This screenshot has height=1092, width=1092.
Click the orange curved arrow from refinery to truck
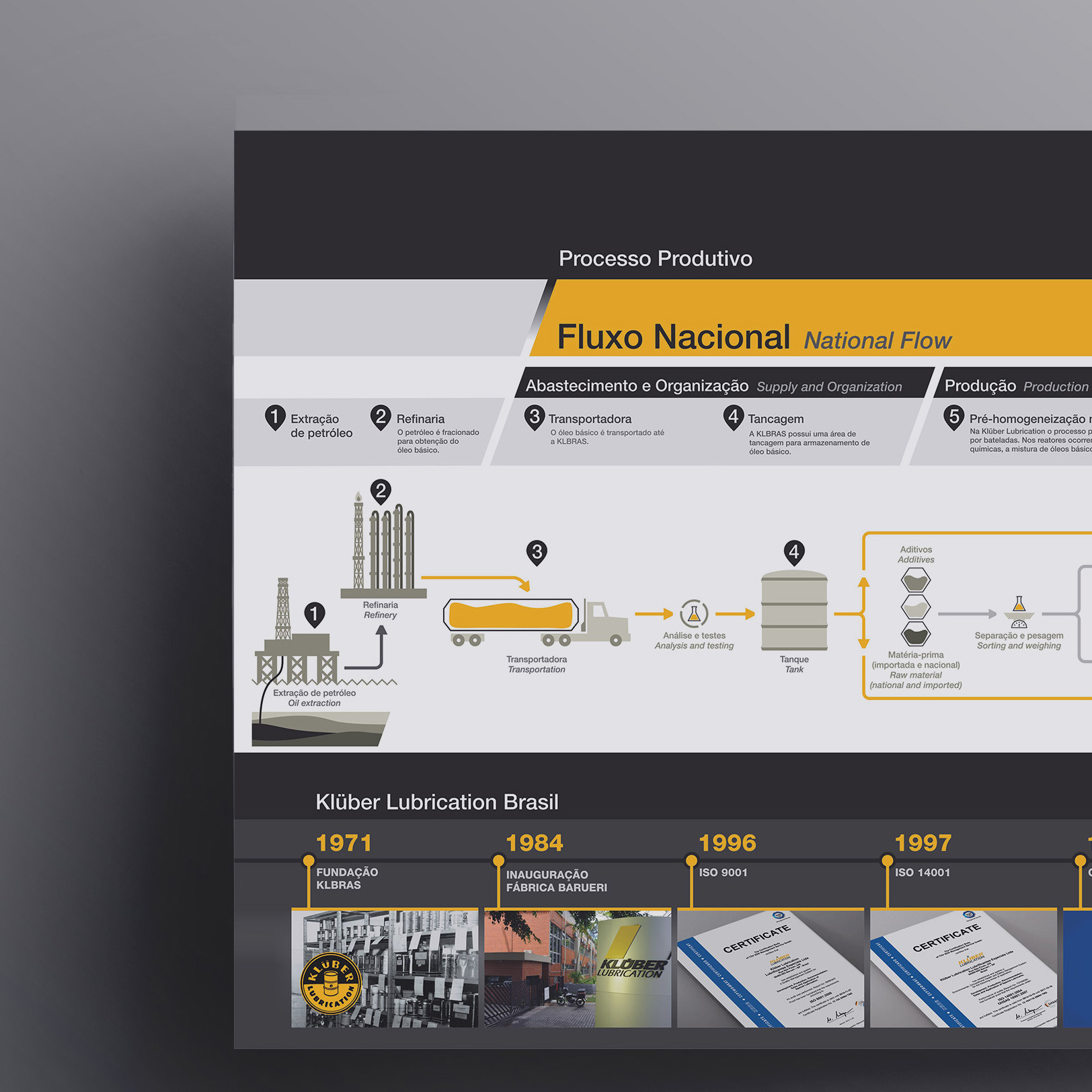coord(476,583)
